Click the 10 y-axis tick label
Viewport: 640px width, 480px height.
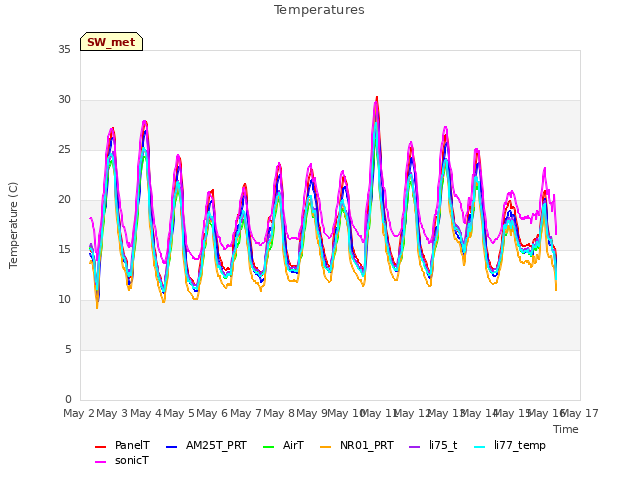[64, 300]
